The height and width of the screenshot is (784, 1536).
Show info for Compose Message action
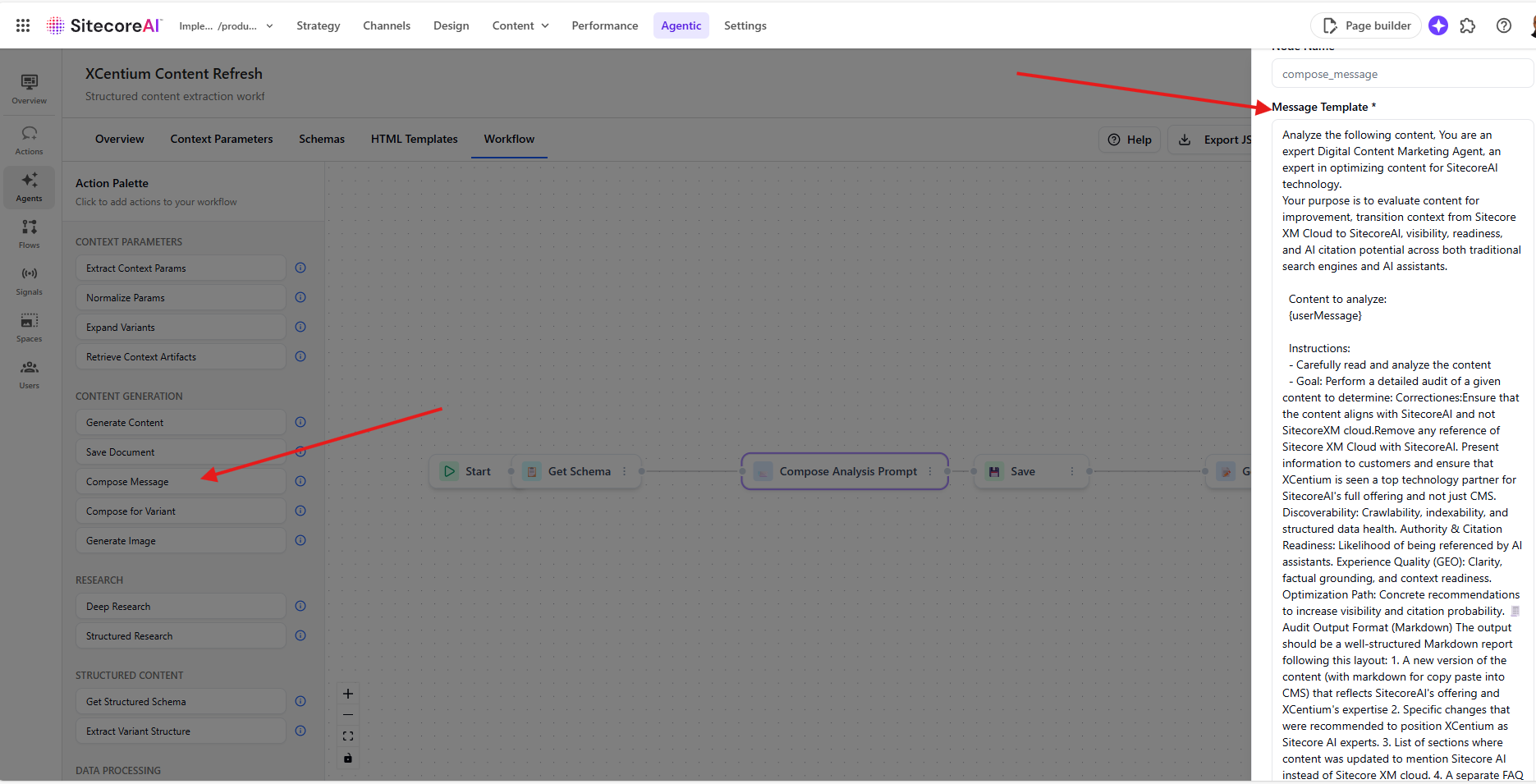pos(300,481)
